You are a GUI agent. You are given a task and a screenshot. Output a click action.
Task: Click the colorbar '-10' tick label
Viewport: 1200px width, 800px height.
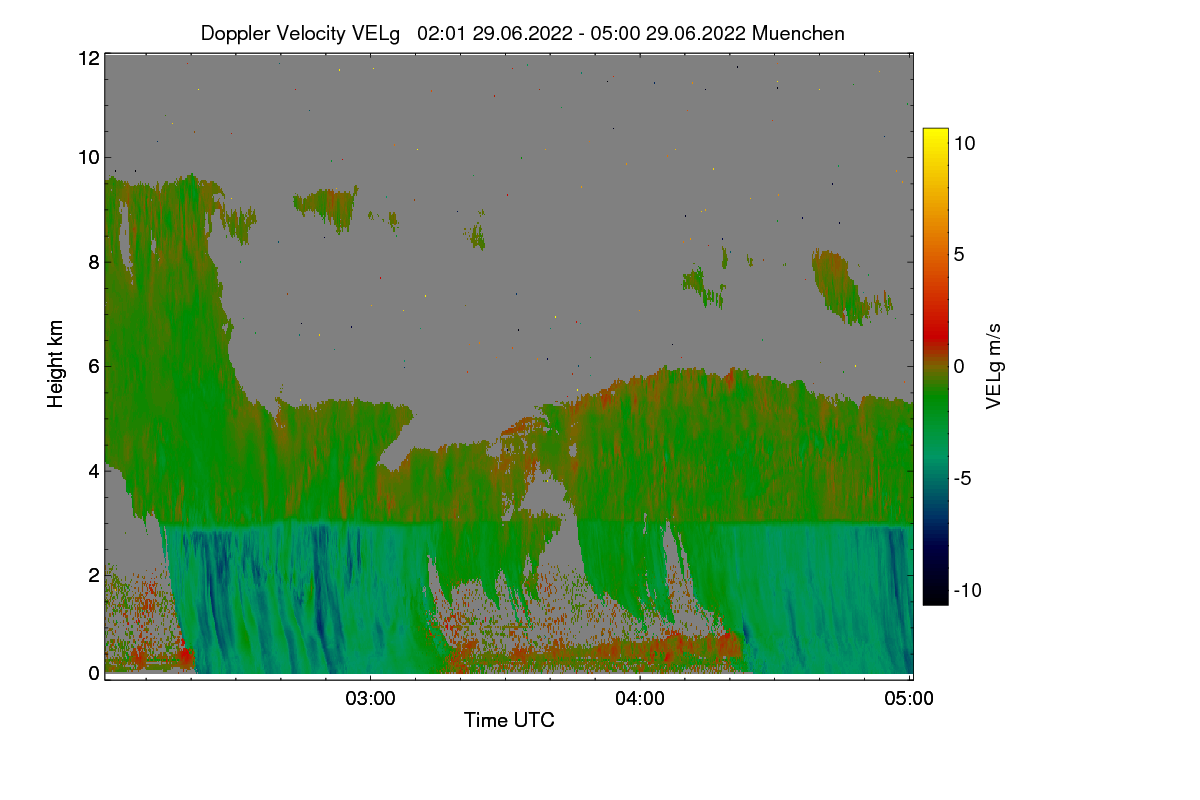(967, 590)
